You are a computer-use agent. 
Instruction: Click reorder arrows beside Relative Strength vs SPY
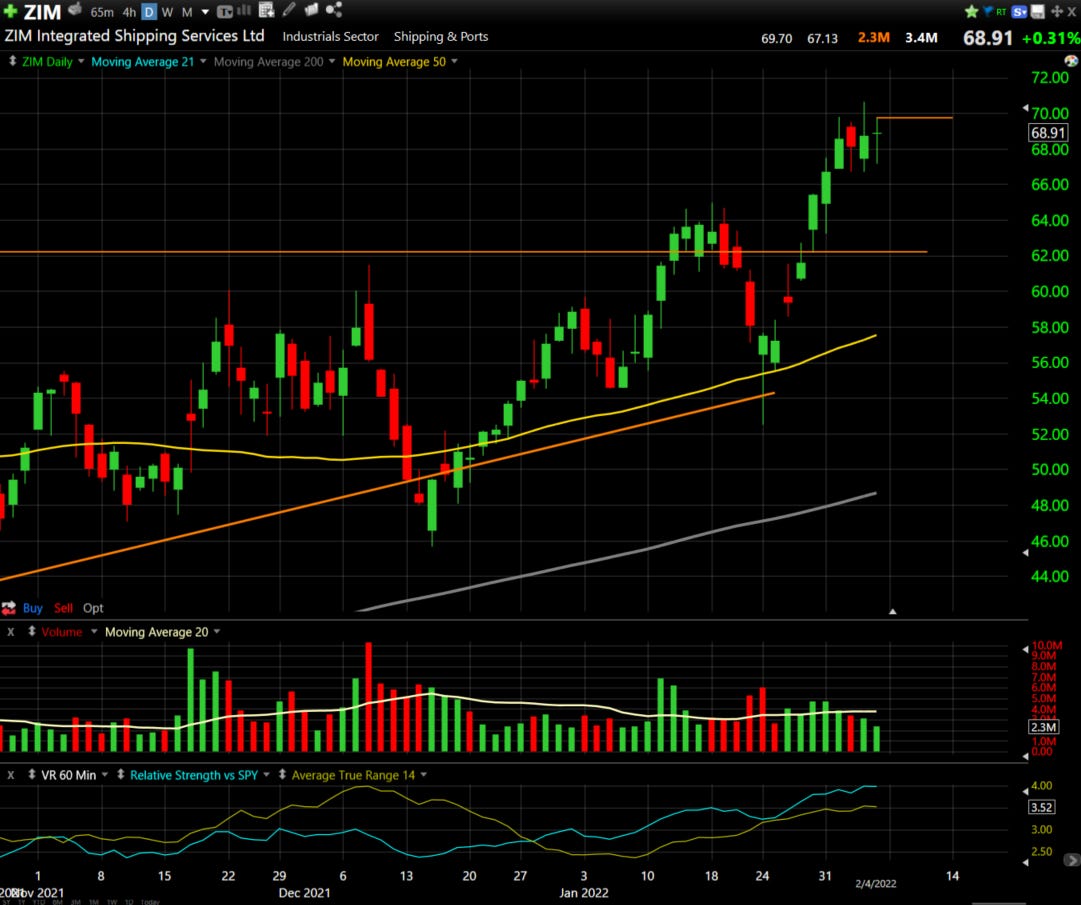[121, 775]
